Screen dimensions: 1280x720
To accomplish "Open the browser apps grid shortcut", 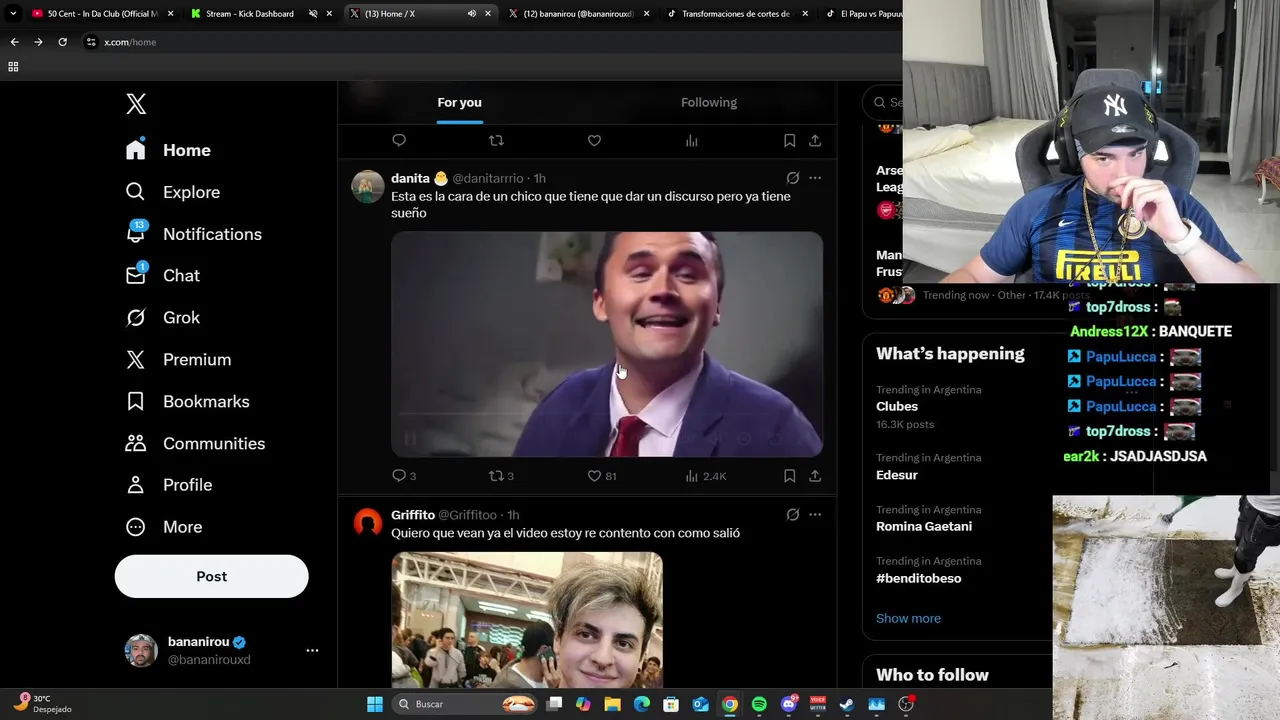I will [x=13, y=67].
